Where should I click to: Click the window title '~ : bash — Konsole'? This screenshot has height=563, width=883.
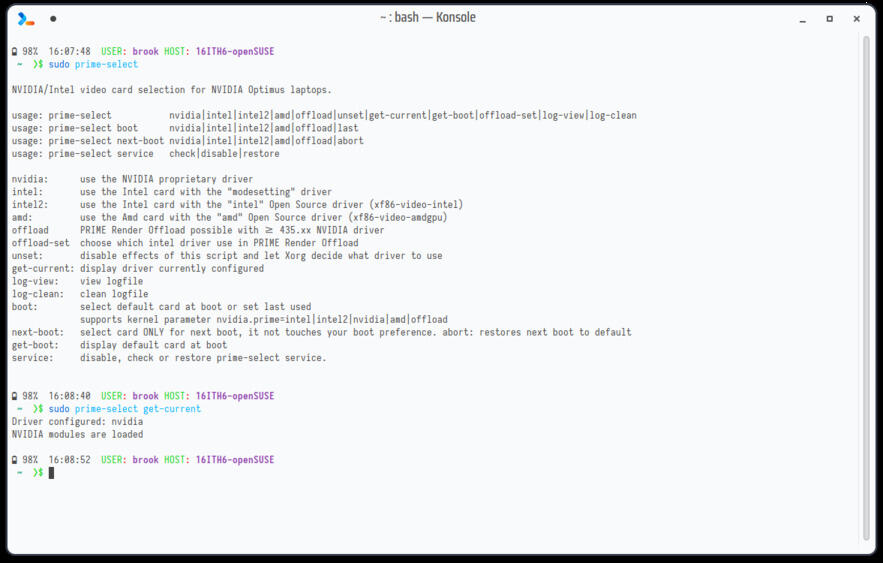coord(427,17)
